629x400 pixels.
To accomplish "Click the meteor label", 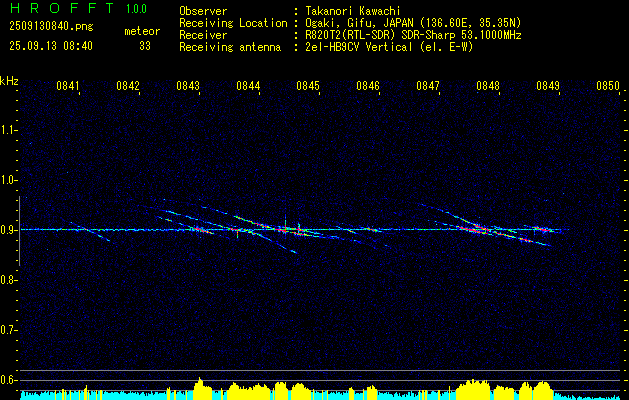I will (142, 31).
